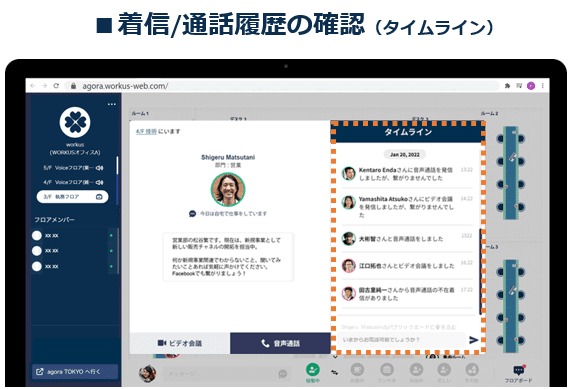The width and height of the screenshot is (569, 389).
Task: Start a video meeting with ビデオ会議 button
Action: [180, 343]
